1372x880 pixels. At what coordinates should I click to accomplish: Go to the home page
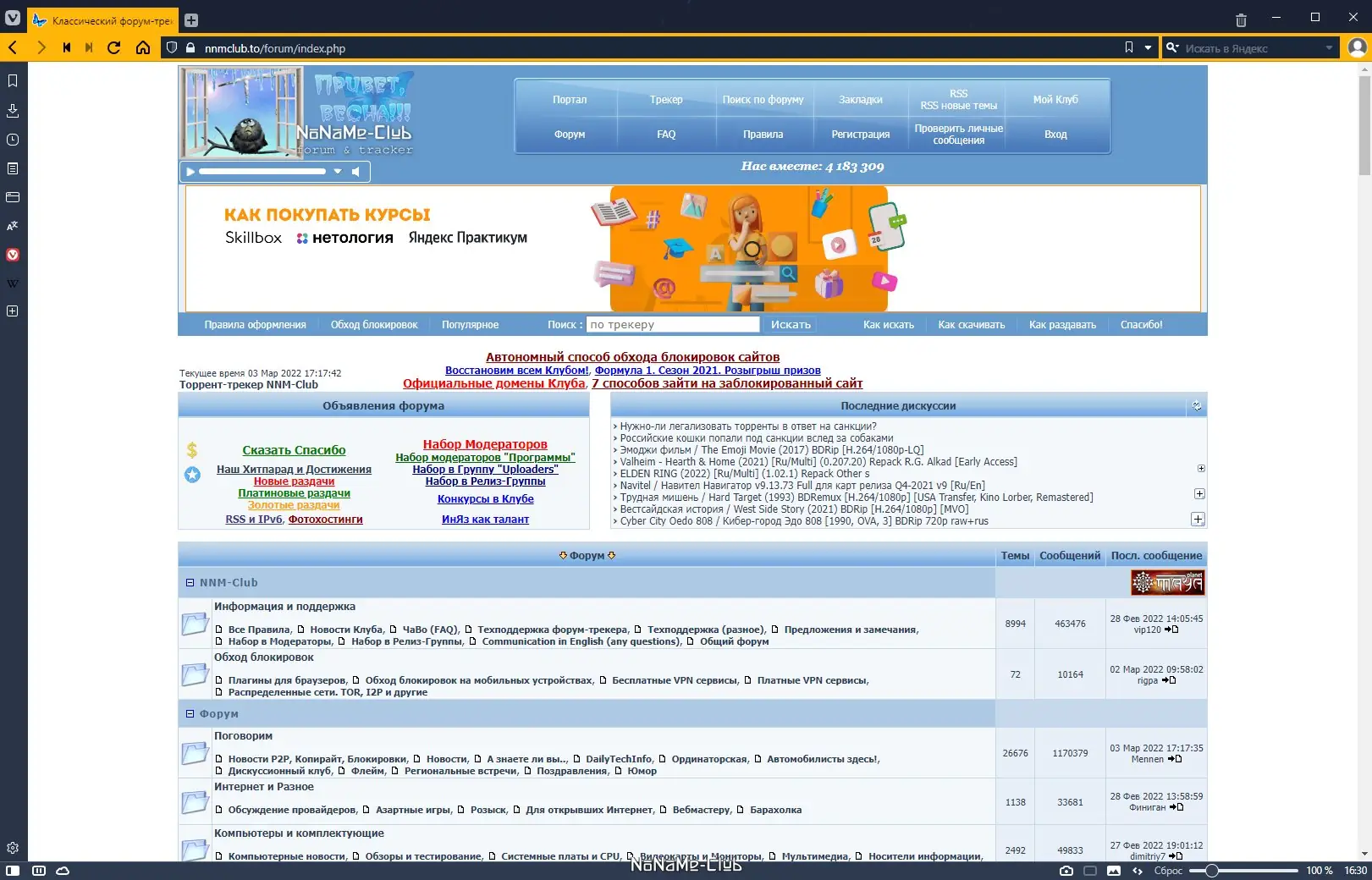[143, 48]
